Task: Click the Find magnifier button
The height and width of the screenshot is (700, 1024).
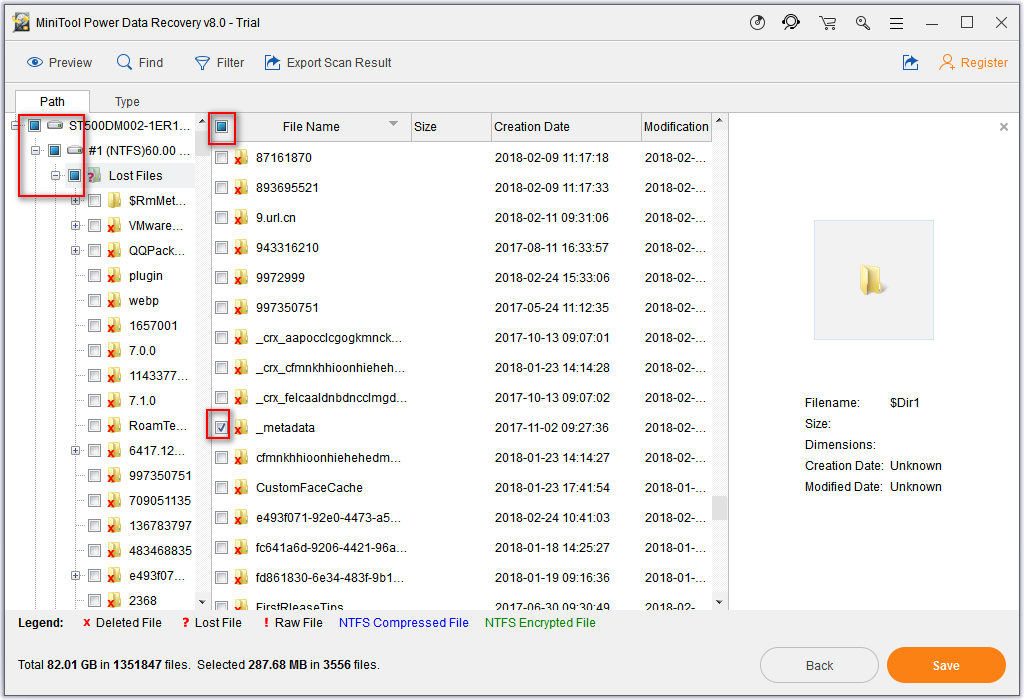Action: tap(140, 63)
